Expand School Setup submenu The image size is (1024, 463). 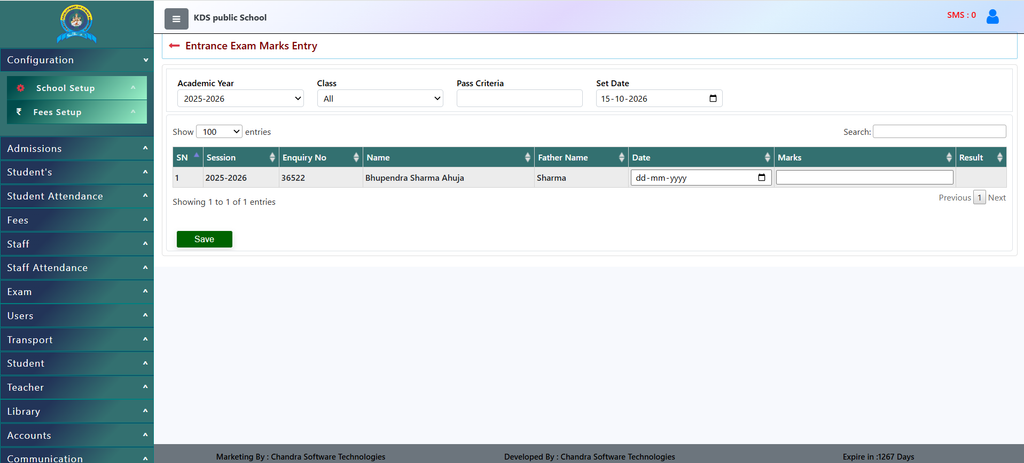77,88
